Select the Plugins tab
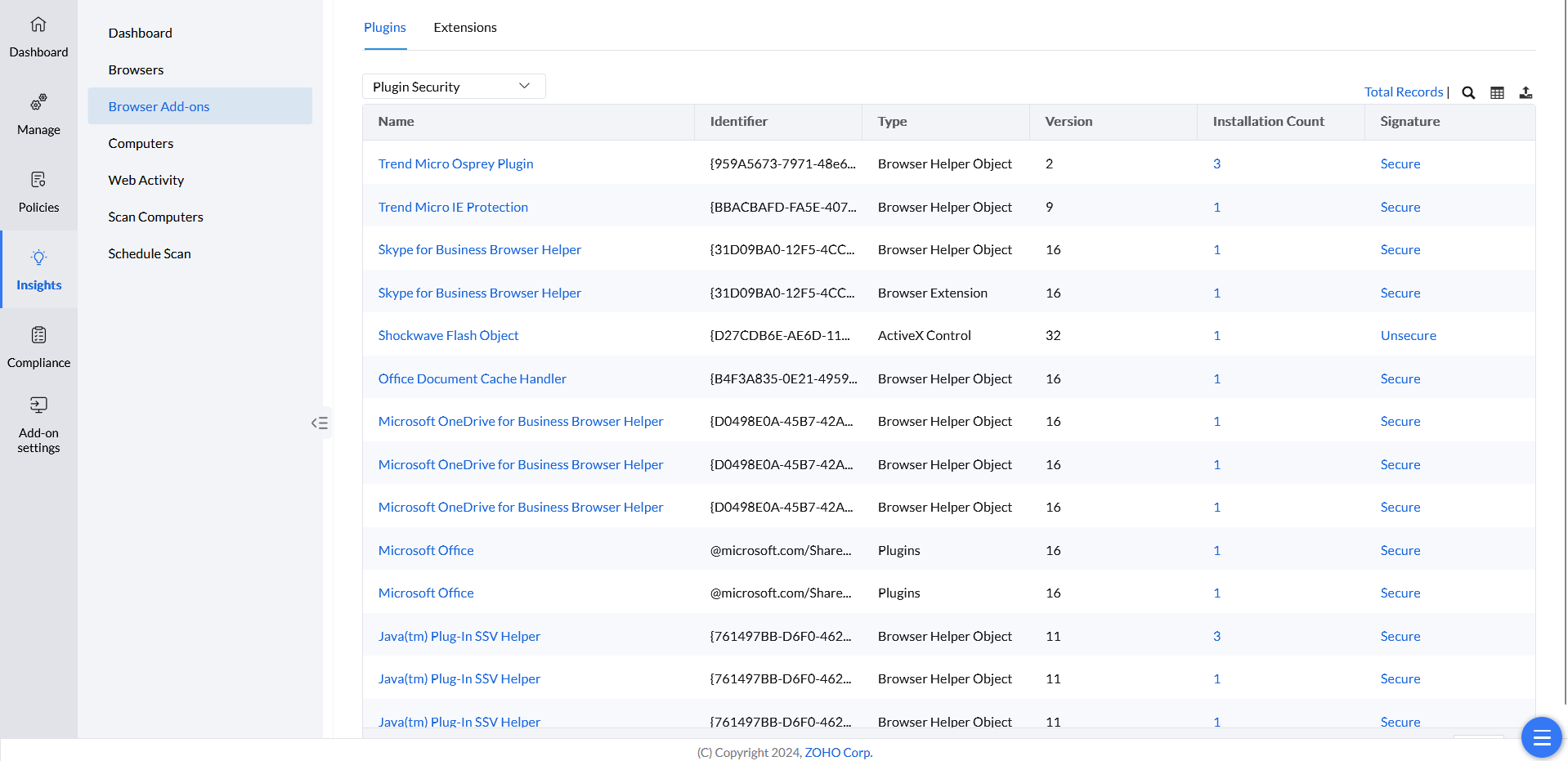 click(x=384, y=28)
